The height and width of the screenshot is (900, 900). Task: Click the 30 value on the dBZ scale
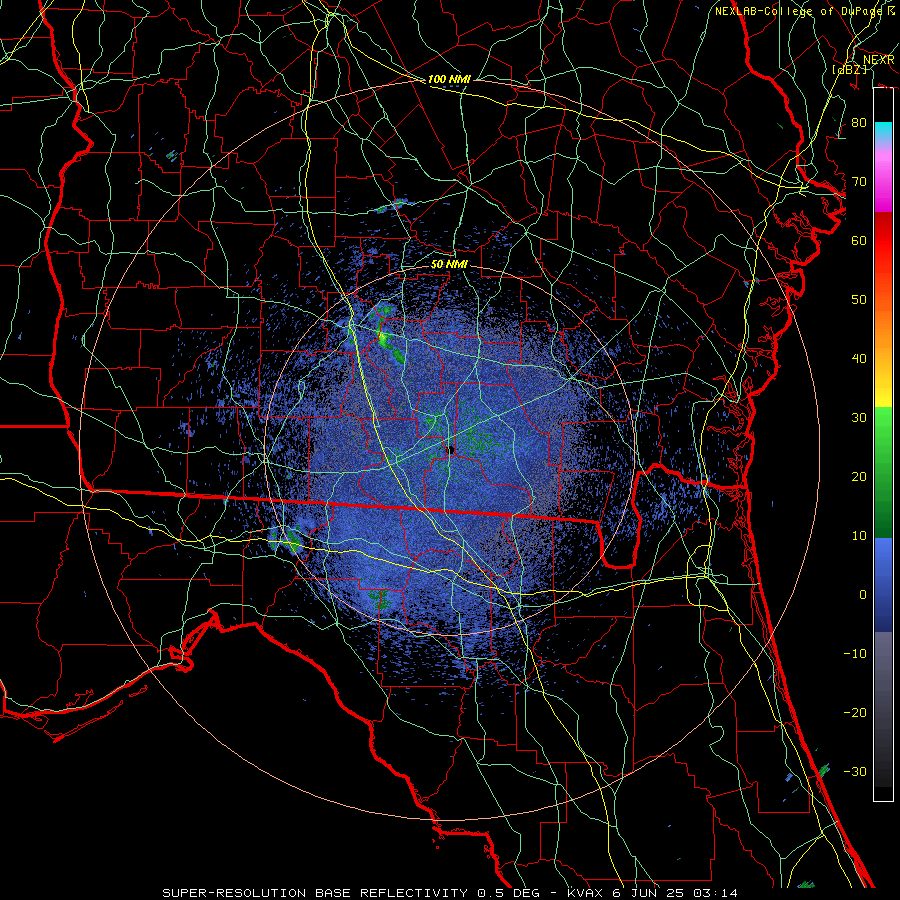coord(859,418)
